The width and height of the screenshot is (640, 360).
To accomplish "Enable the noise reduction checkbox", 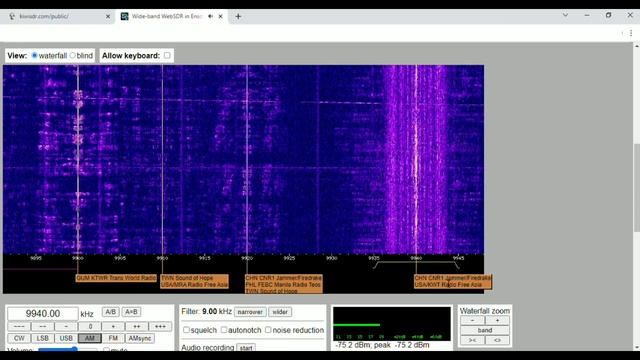I will pyautogui.click(x=268, y=330).
